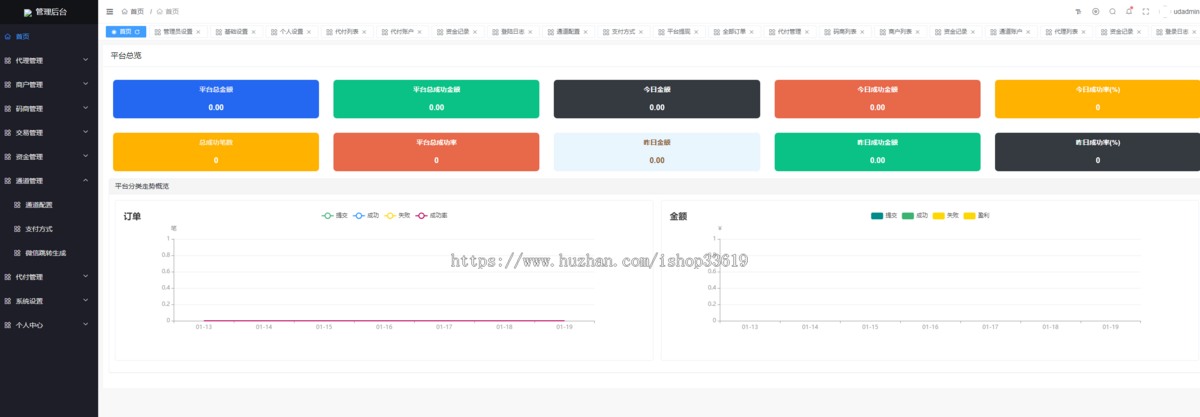
Task: Collapse the sidebar with the hamburger icon
Action: click(109, 11)
